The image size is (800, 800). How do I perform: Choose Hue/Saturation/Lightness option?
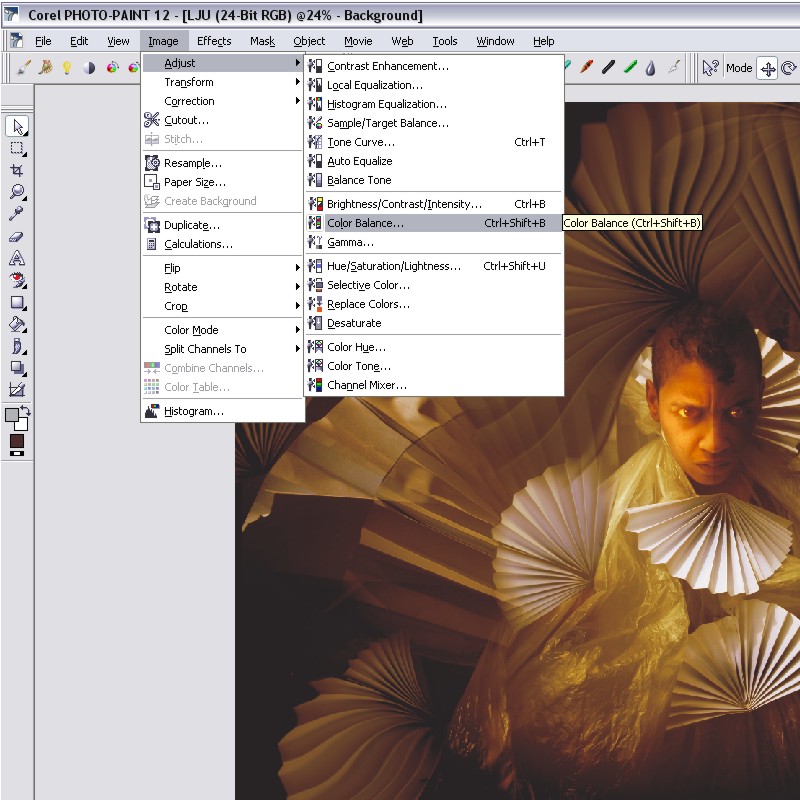pyautogui.click(x=434, y=266)
